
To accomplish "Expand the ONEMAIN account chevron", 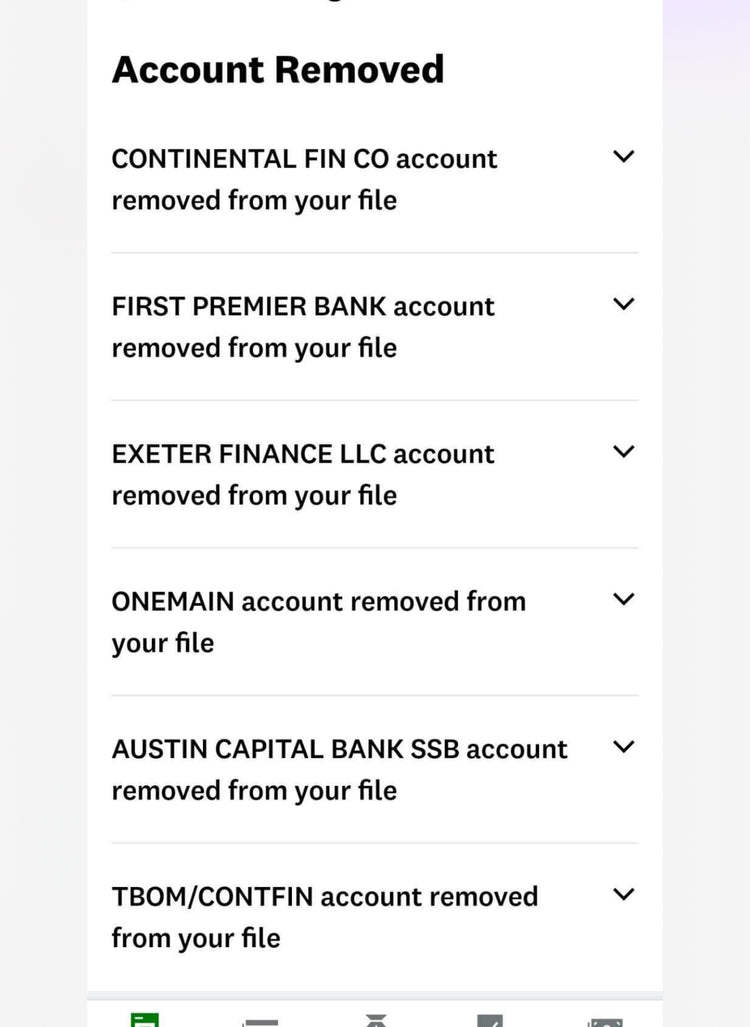I will (x=623, y=600).
